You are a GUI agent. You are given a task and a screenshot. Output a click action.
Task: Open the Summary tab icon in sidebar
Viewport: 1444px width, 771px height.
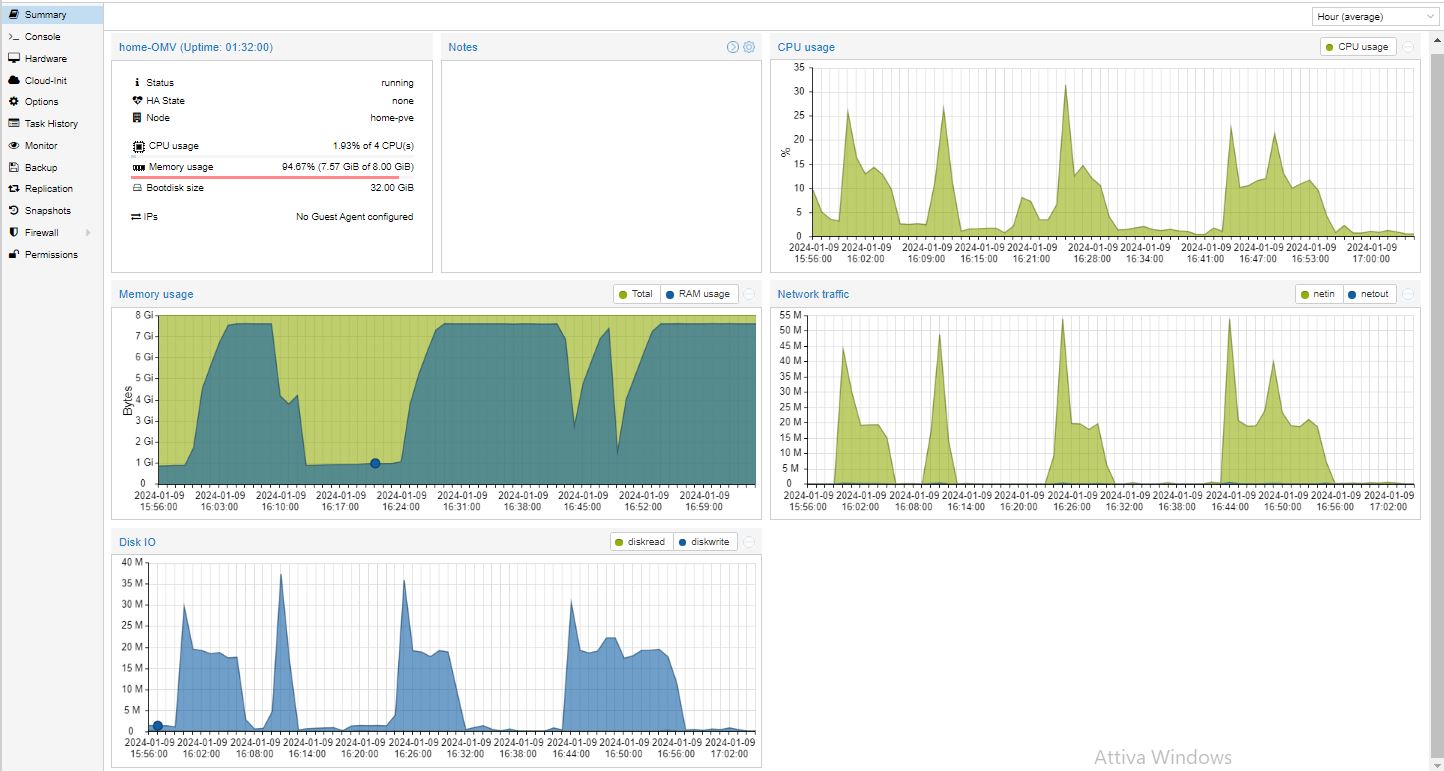[14, 15]
